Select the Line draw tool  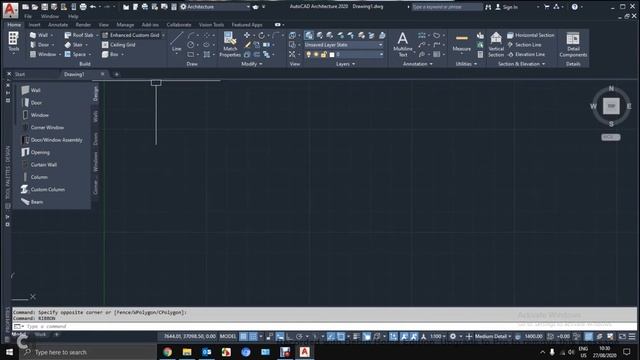click(x=176, y=42)
